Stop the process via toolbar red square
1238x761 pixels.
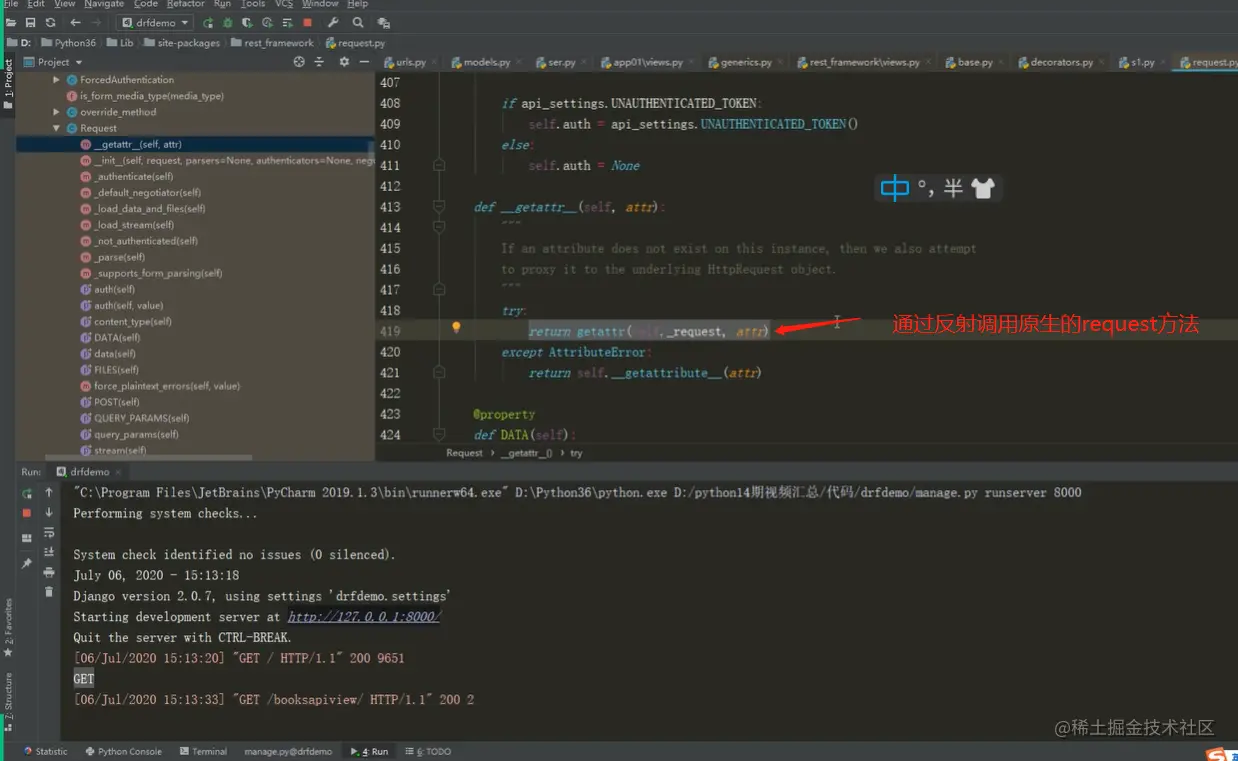[307, 22]
